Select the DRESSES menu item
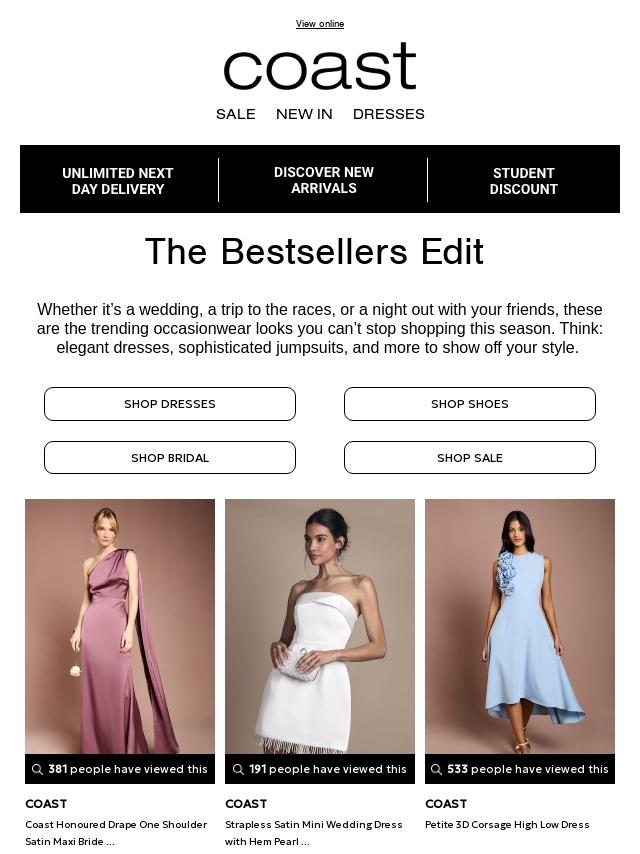This screenshot has height=854, width=640. coord(388,114)
